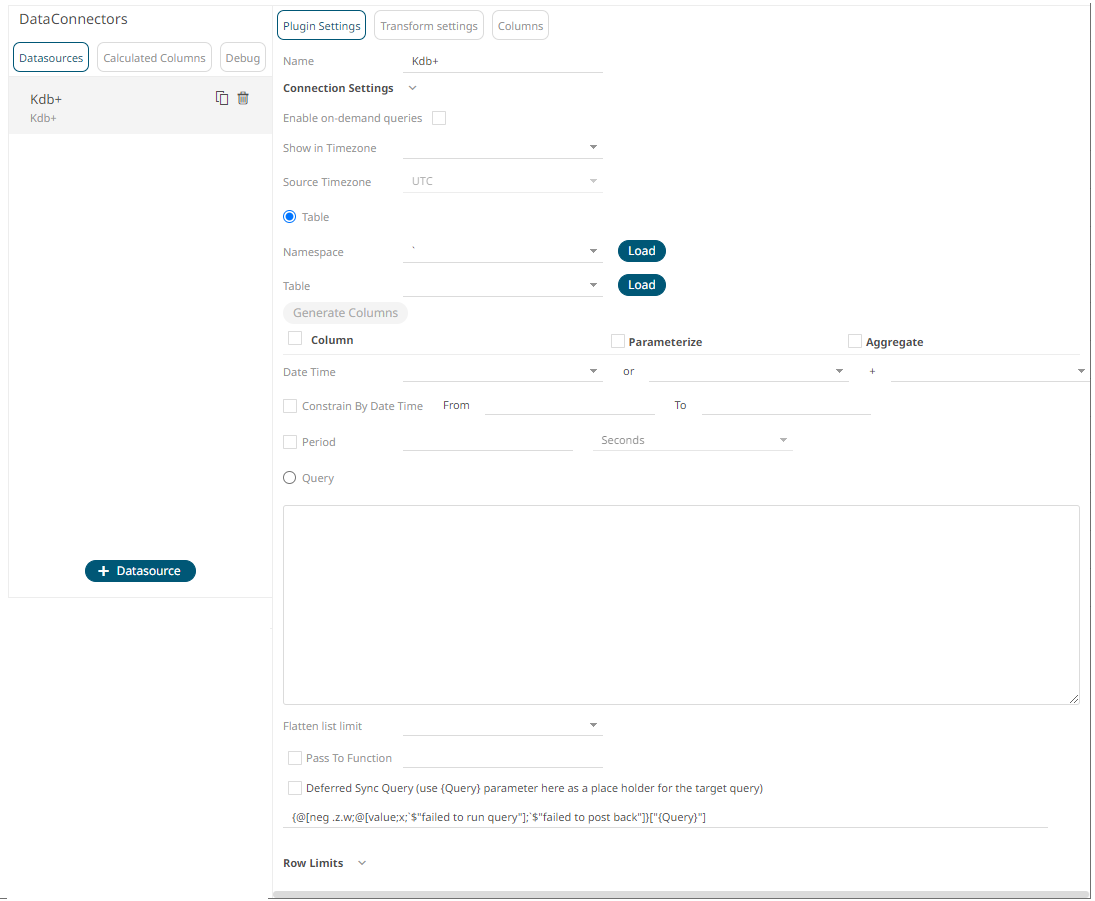
Task: Toggle the Column header checkbox
Action: pos(295,339)
